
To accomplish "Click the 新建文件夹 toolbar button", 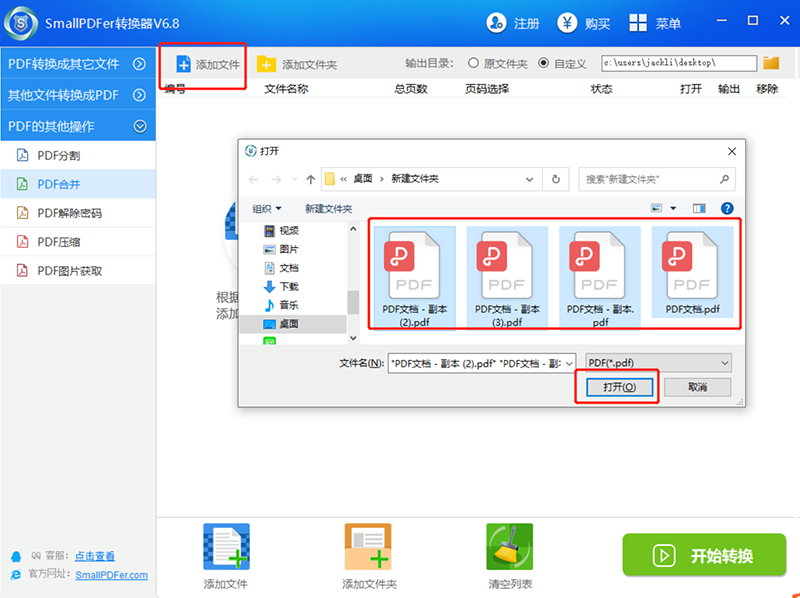I will pyautogui.click(x=329, y=208).
